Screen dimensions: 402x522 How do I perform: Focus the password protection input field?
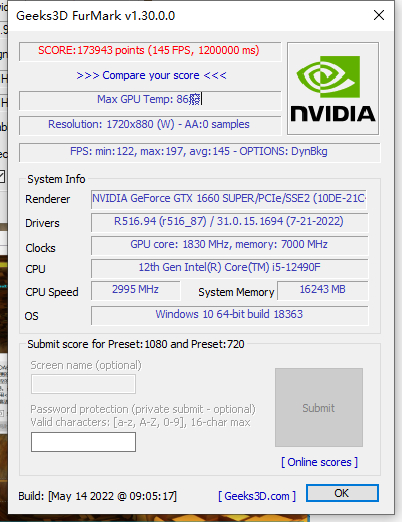click(83, 442)
